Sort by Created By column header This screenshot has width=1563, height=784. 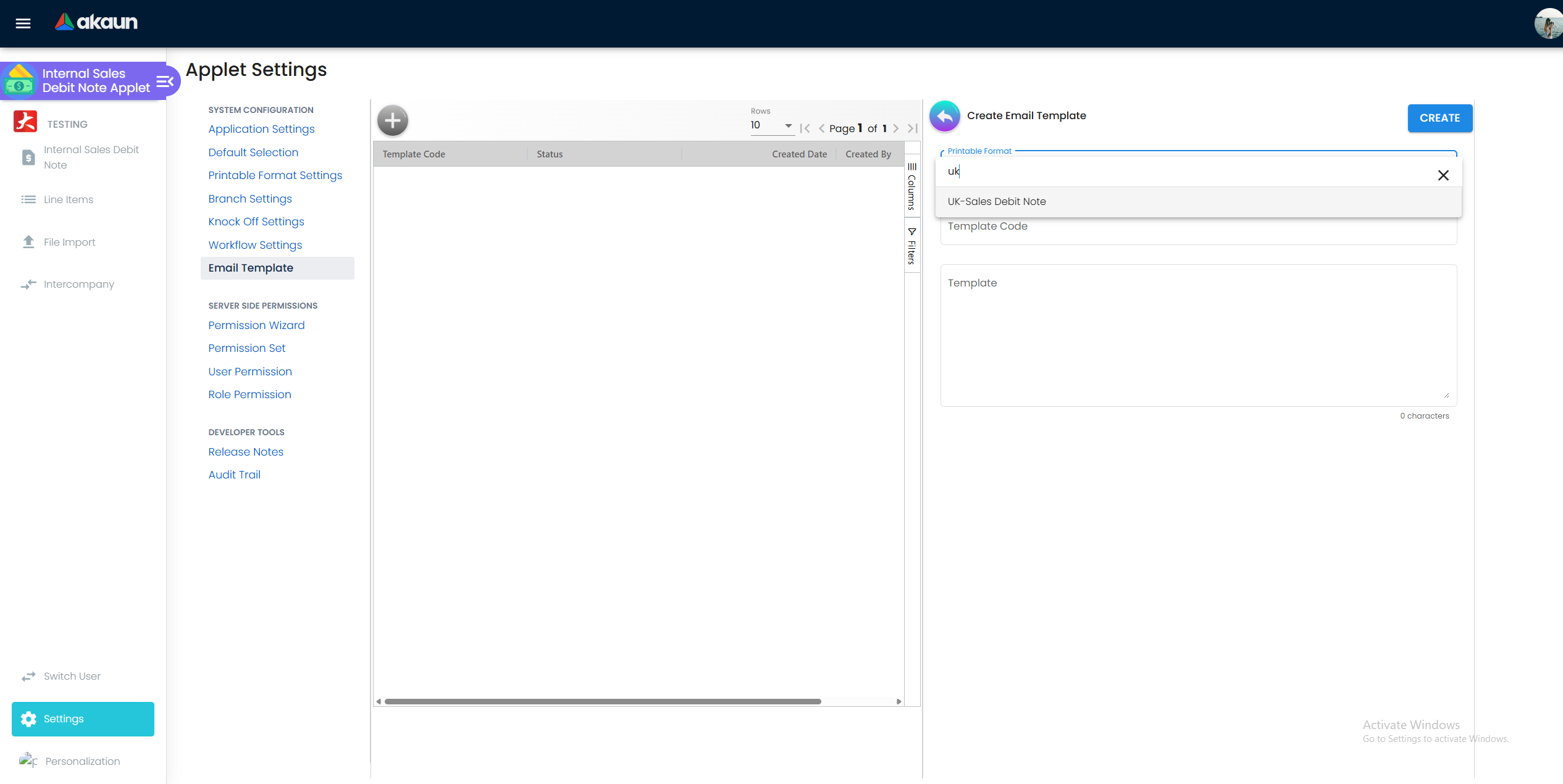coord(869,154)
